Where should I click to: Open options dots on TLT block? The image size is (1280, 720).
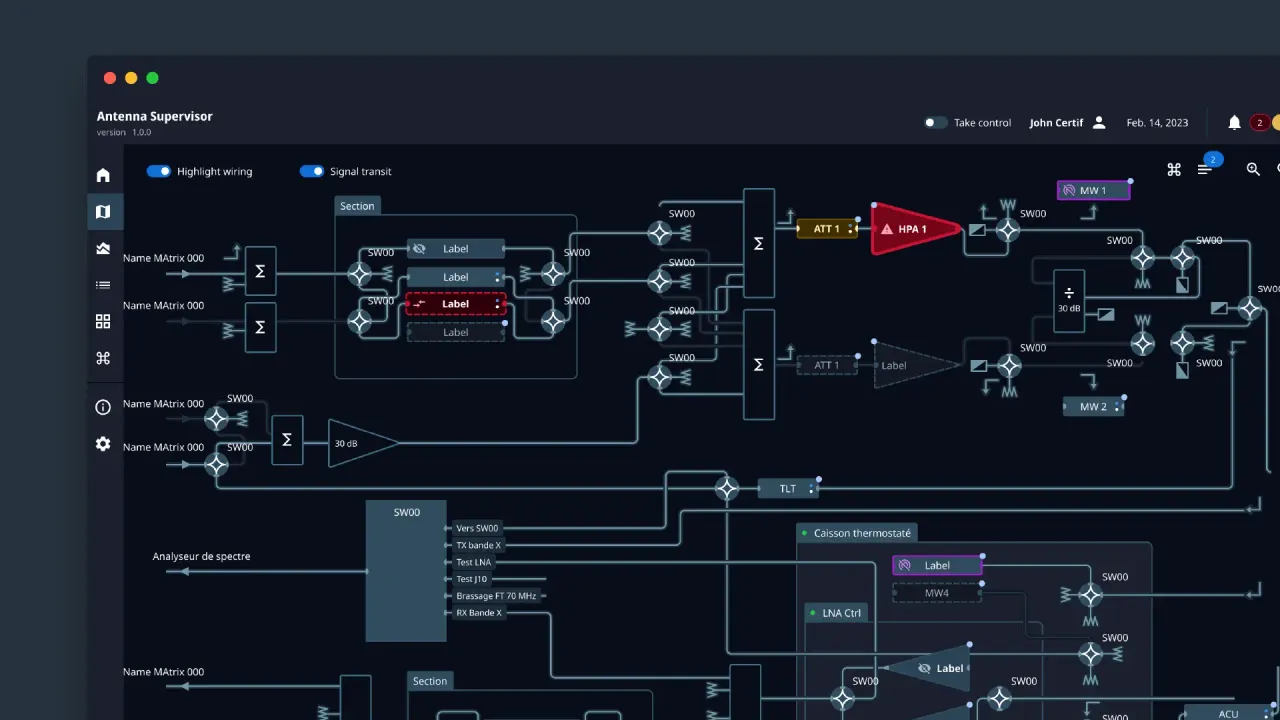[811, 489]
